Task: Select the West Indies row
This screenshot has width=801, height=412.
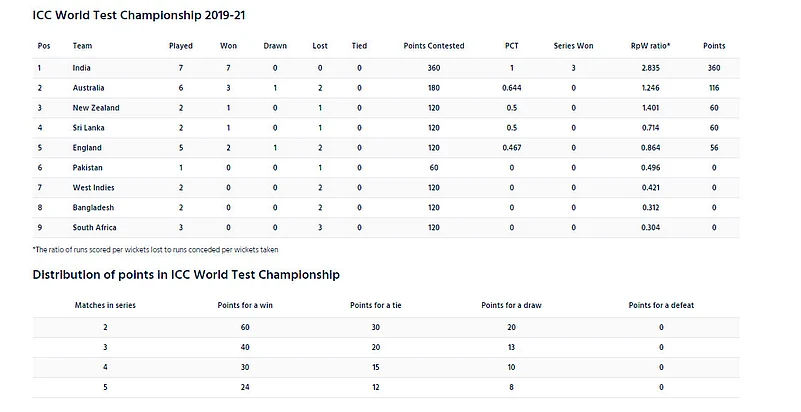Action: 94,187
